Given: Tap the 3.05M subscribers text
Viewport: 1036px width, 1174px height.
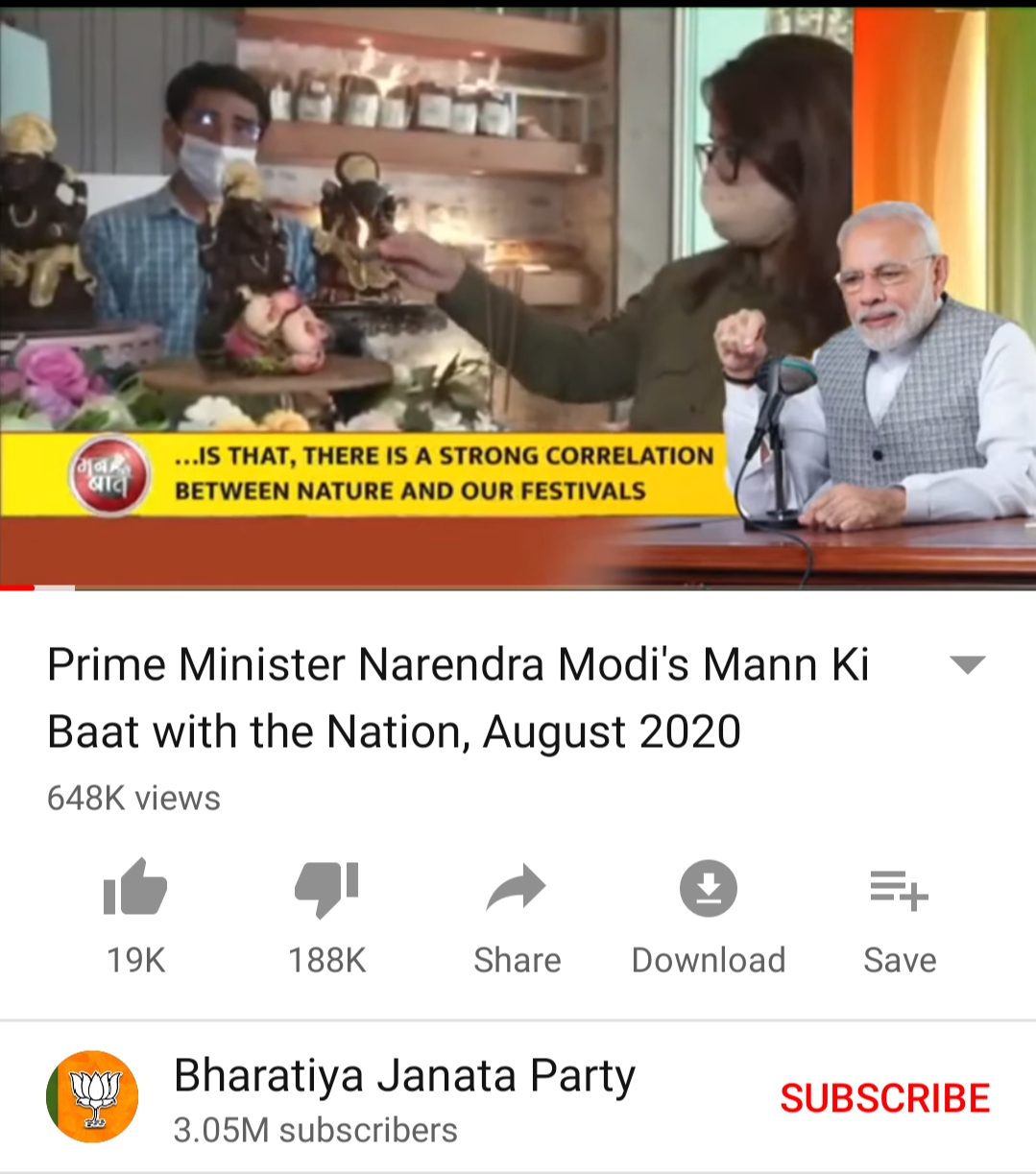Looking at the screenshot, I should (315, 1130).
